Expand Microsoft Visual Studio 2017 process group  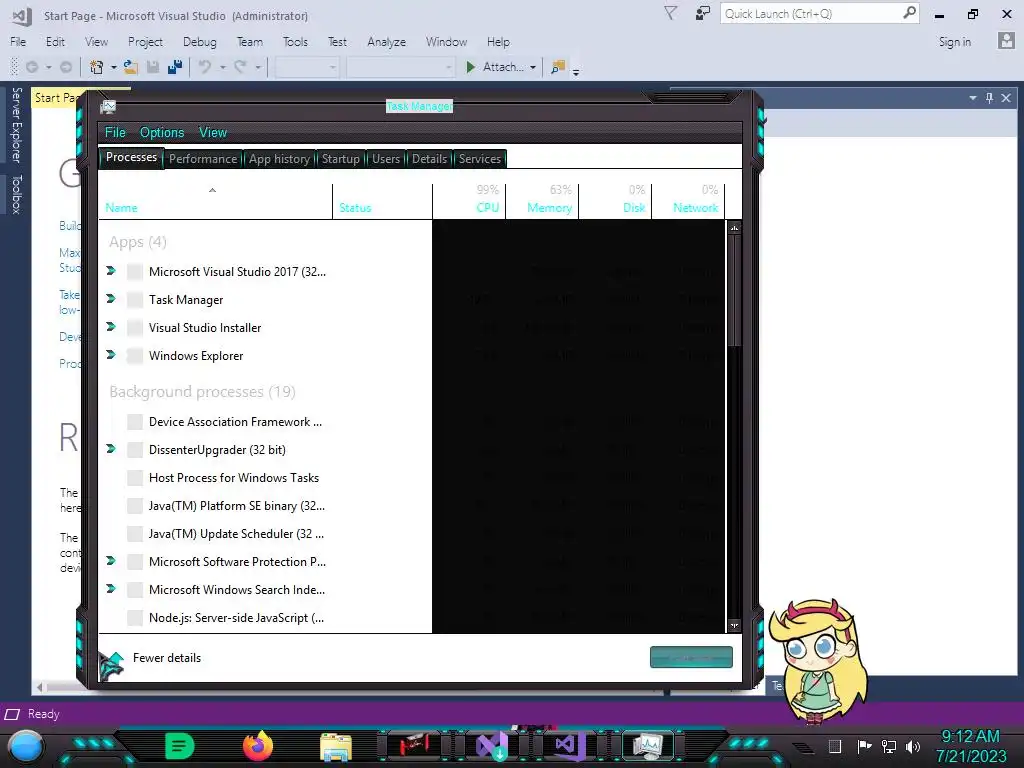click(111, 270)
